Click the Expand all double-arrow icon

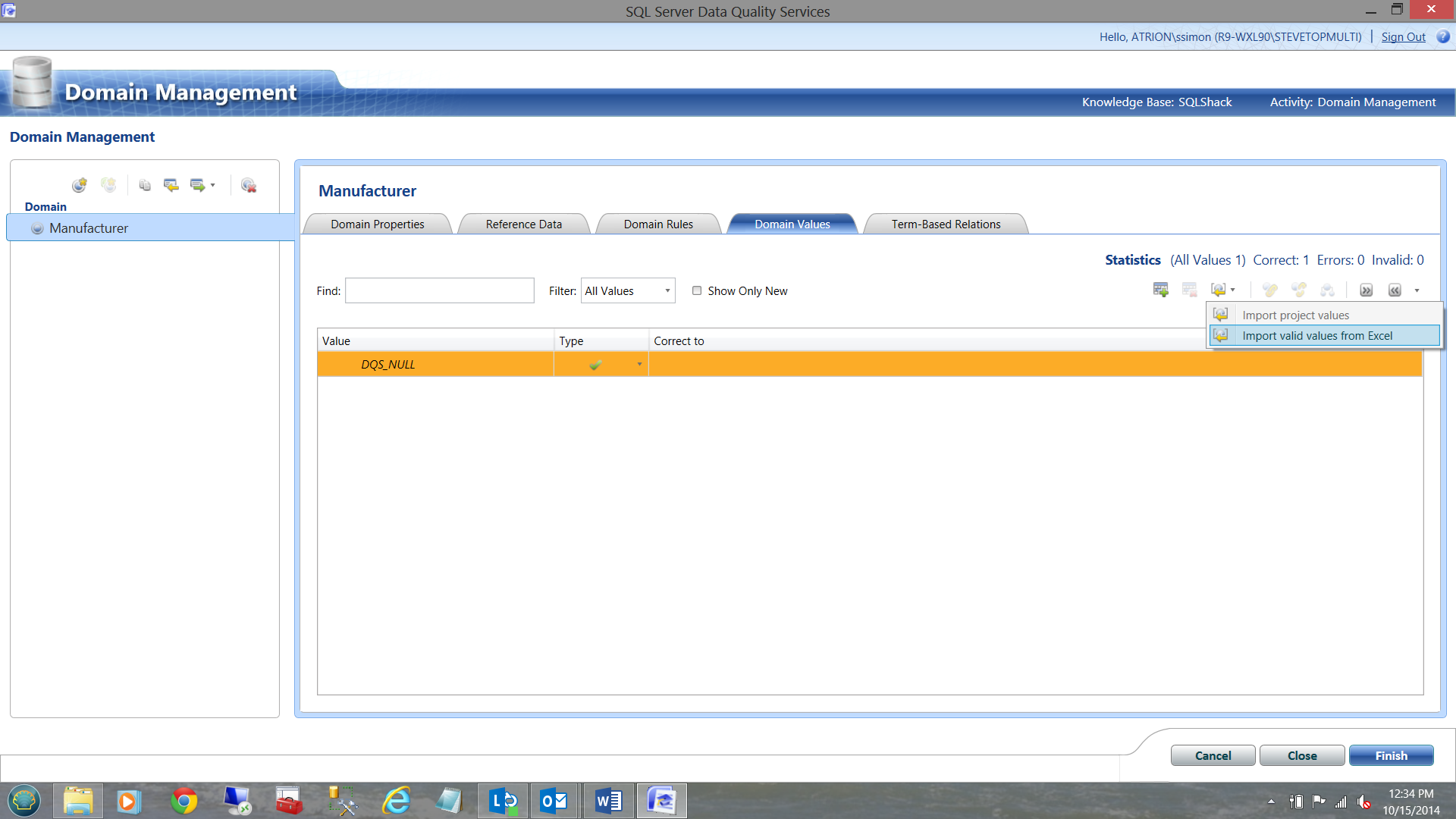(1366, 290)
